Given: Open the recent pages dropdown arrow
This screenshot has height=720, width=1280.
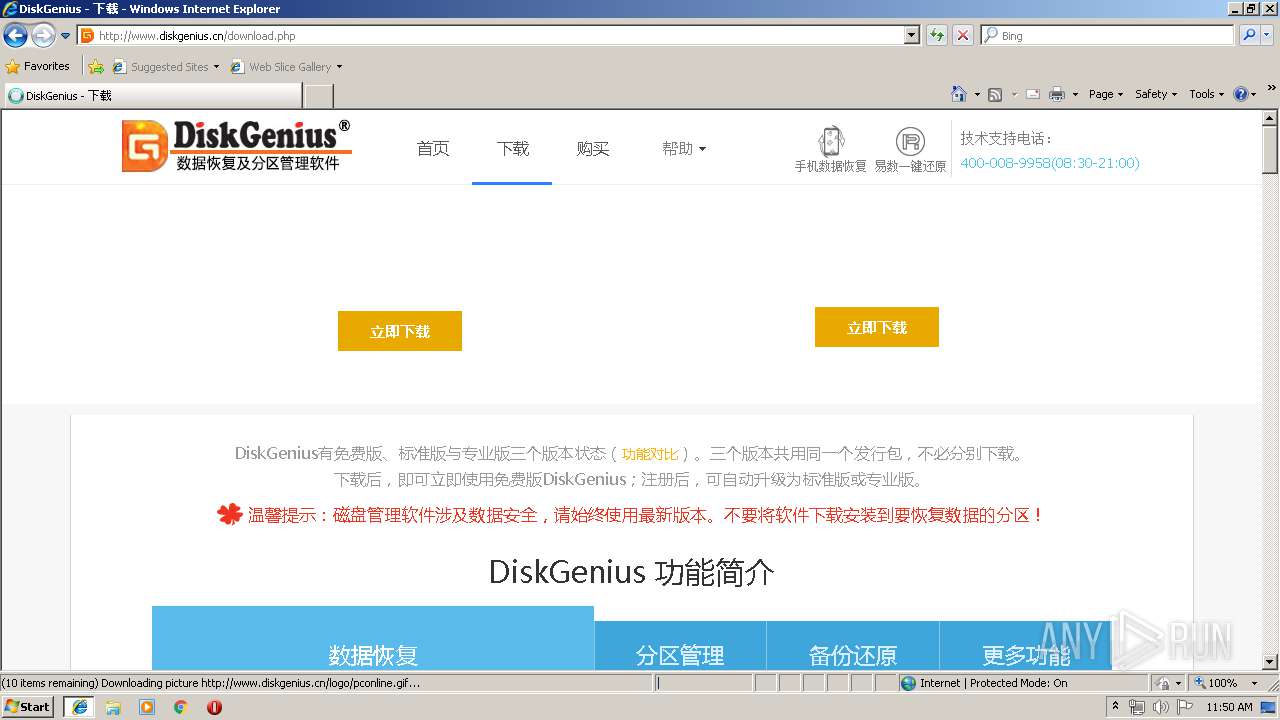Looking at the screenshot, I should [x=66, y=36].
